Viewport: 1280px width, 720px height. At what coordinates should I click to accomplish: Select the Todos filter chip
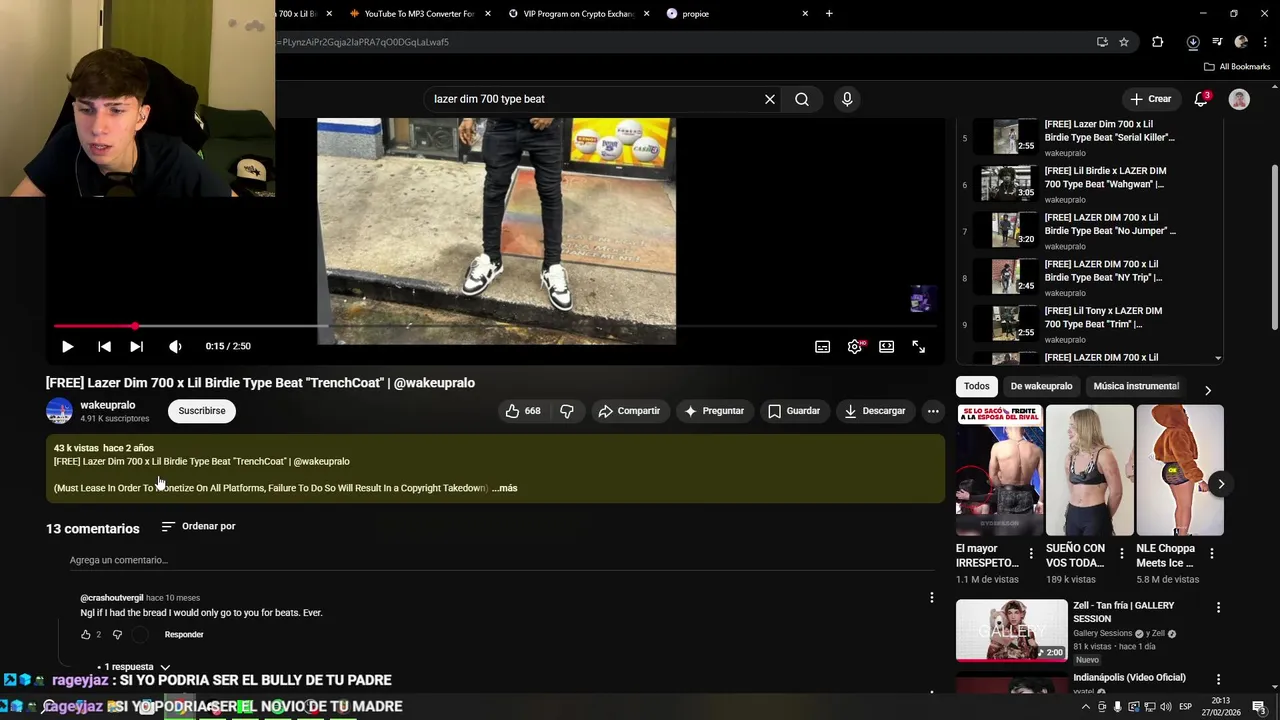(x=977, y=386)
